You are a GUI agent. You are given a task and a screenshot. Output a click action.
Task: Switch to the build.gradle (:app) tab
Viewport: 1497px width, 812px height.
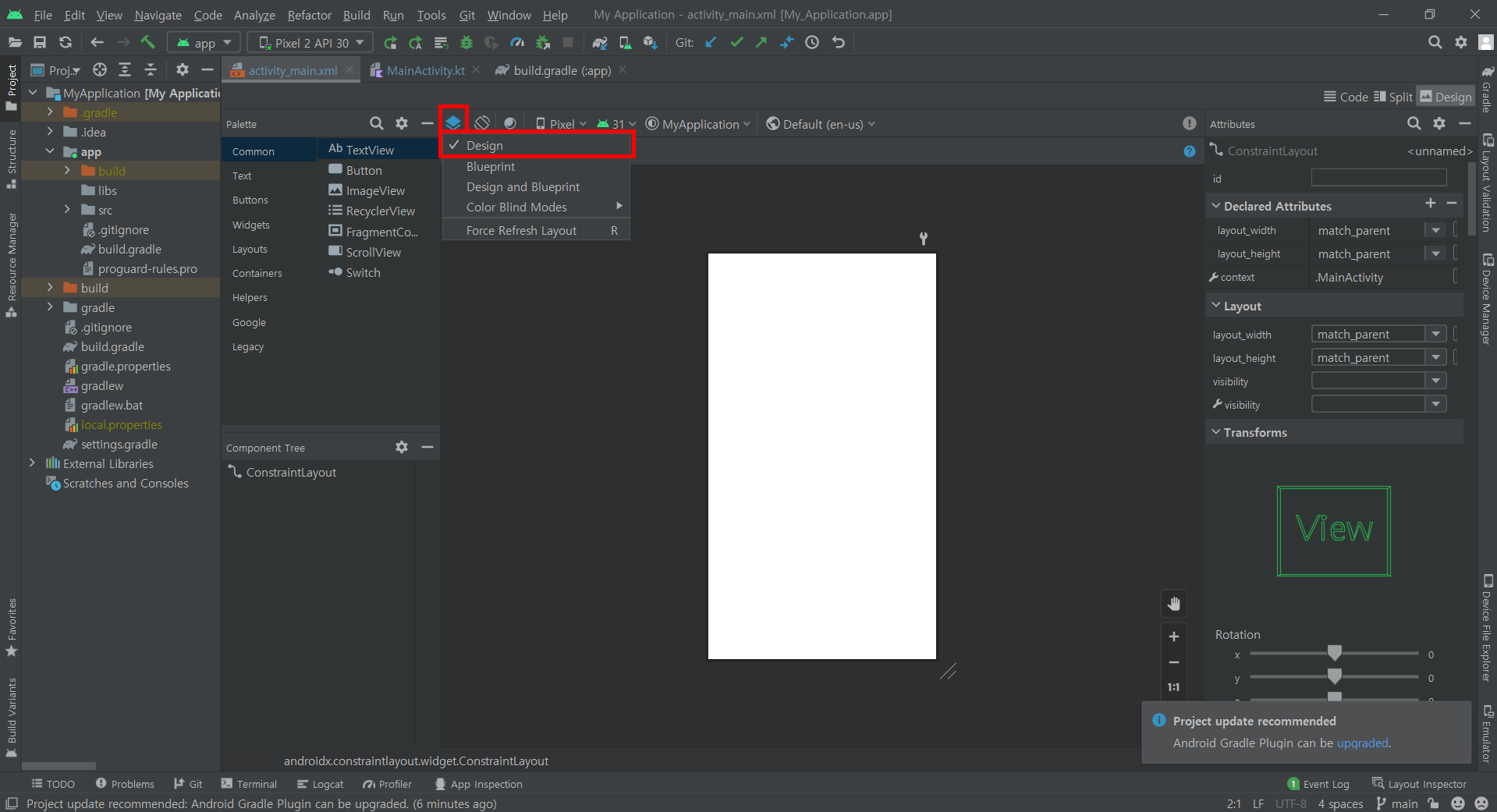pyautogui.click(x=562, y=70)
